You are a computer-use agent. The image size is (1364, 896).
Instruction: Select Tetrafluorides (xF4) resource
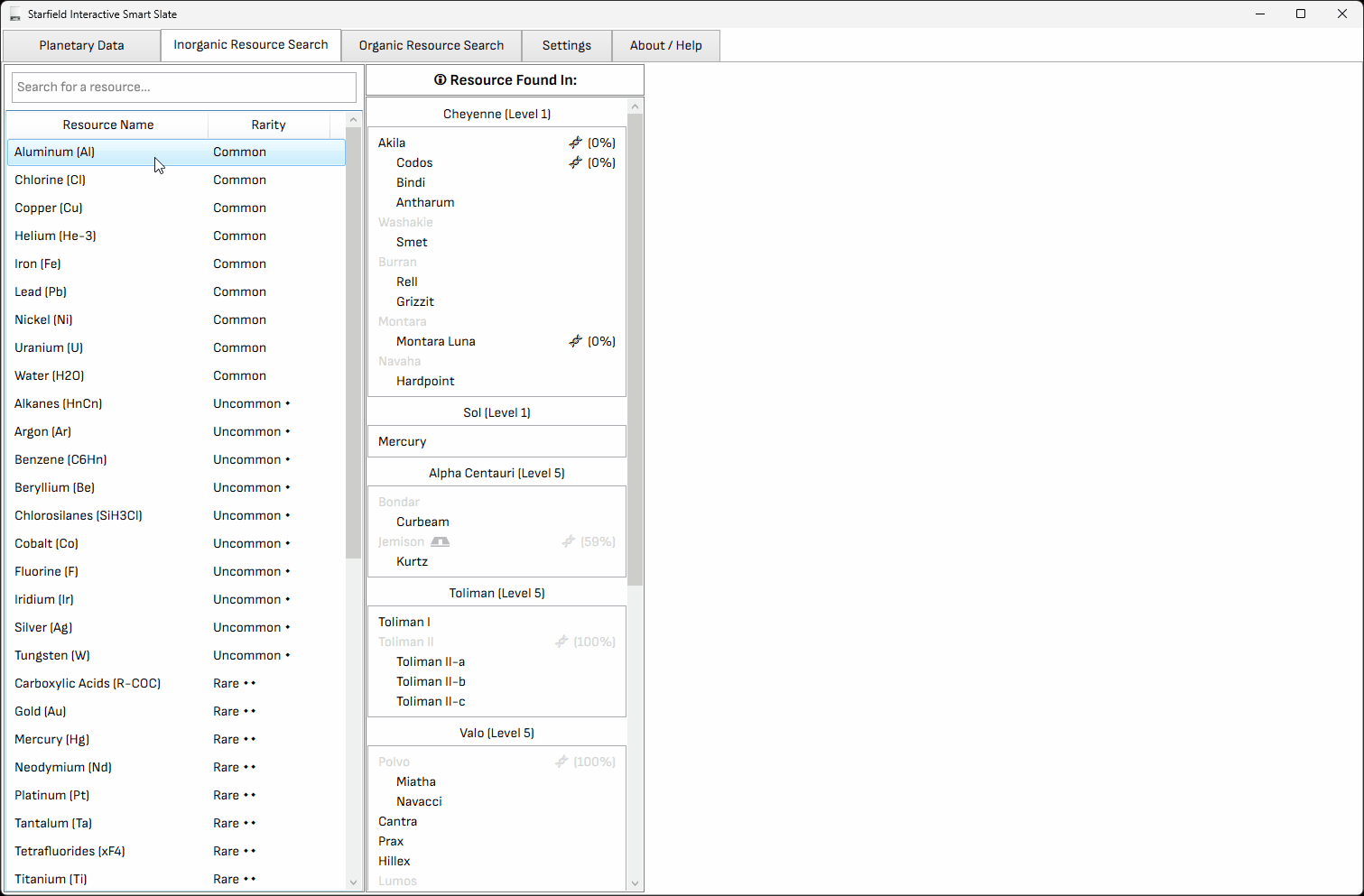click(176, 851)
